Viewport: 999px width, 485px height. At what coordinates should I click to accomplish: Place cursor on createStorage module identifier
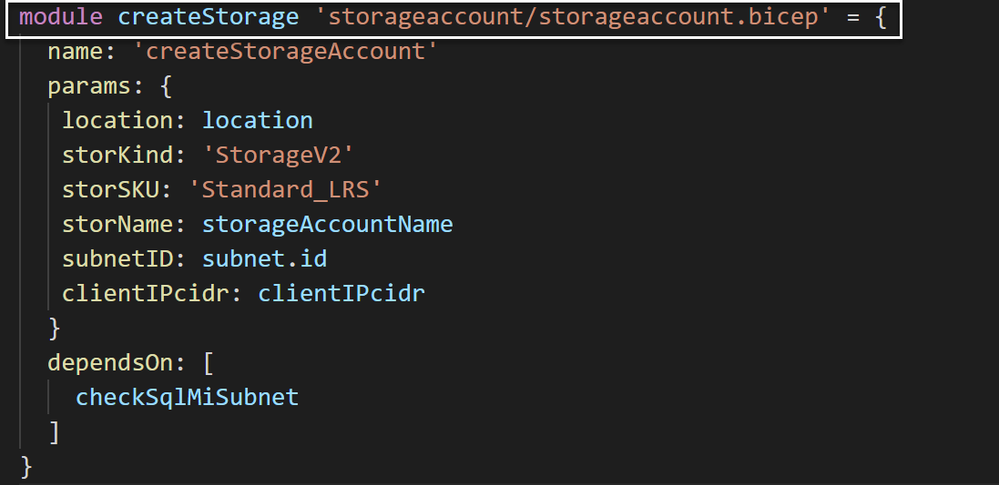208,17
